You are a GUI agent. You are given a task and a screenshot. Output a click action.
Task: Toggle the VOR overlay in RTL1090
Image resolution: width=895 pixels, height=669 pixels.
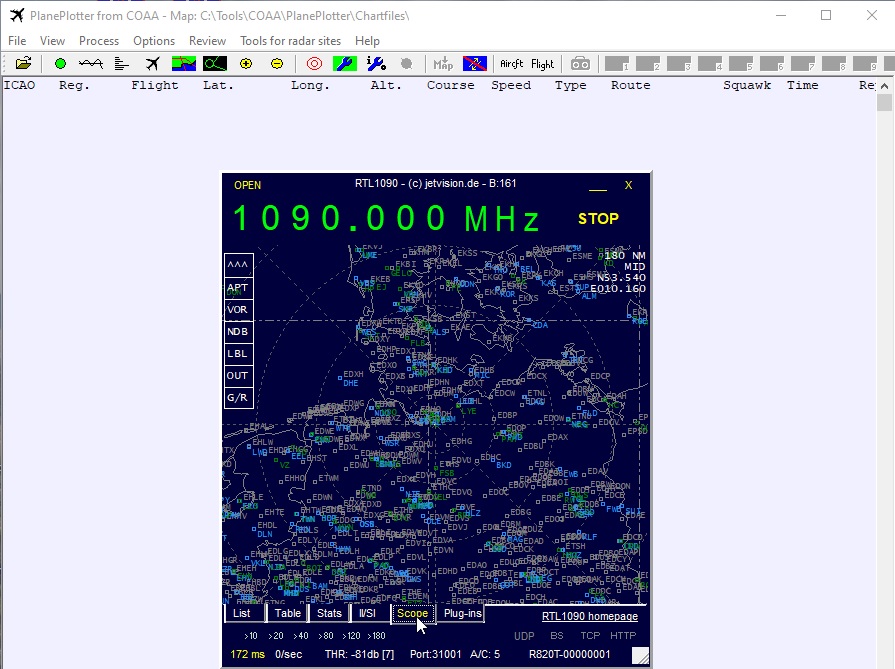click(239, 309)
